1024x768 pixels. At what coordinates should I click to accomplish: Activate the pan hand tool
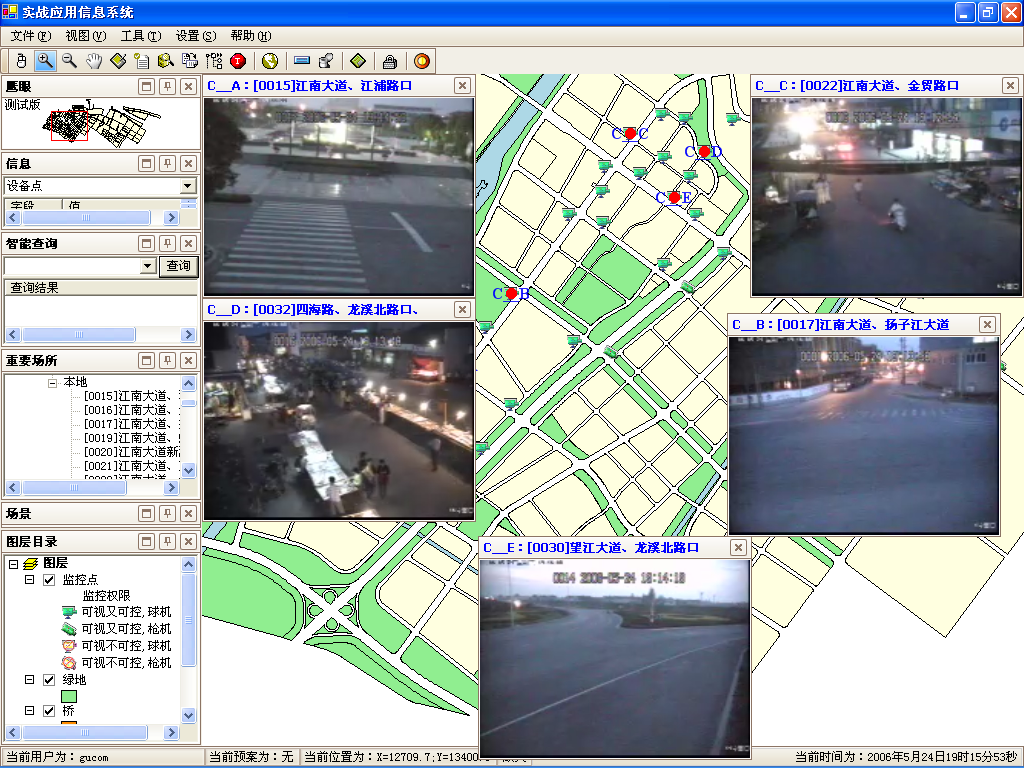click(93, 61)
